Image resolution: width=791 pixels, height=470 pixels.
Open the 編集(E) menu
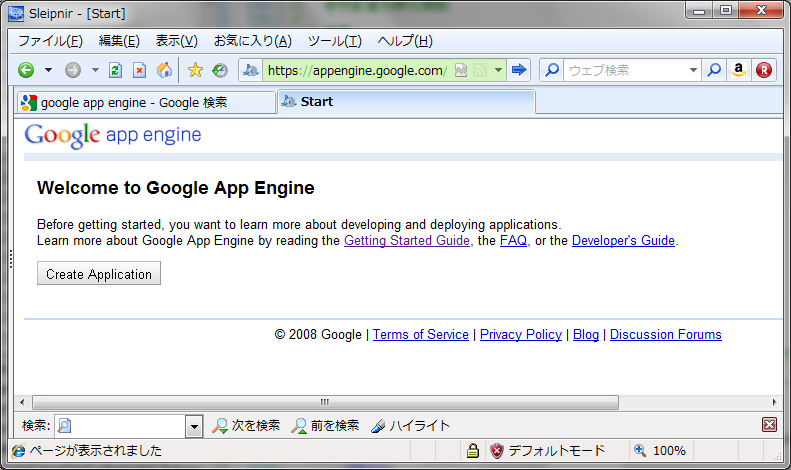point(120,41)
